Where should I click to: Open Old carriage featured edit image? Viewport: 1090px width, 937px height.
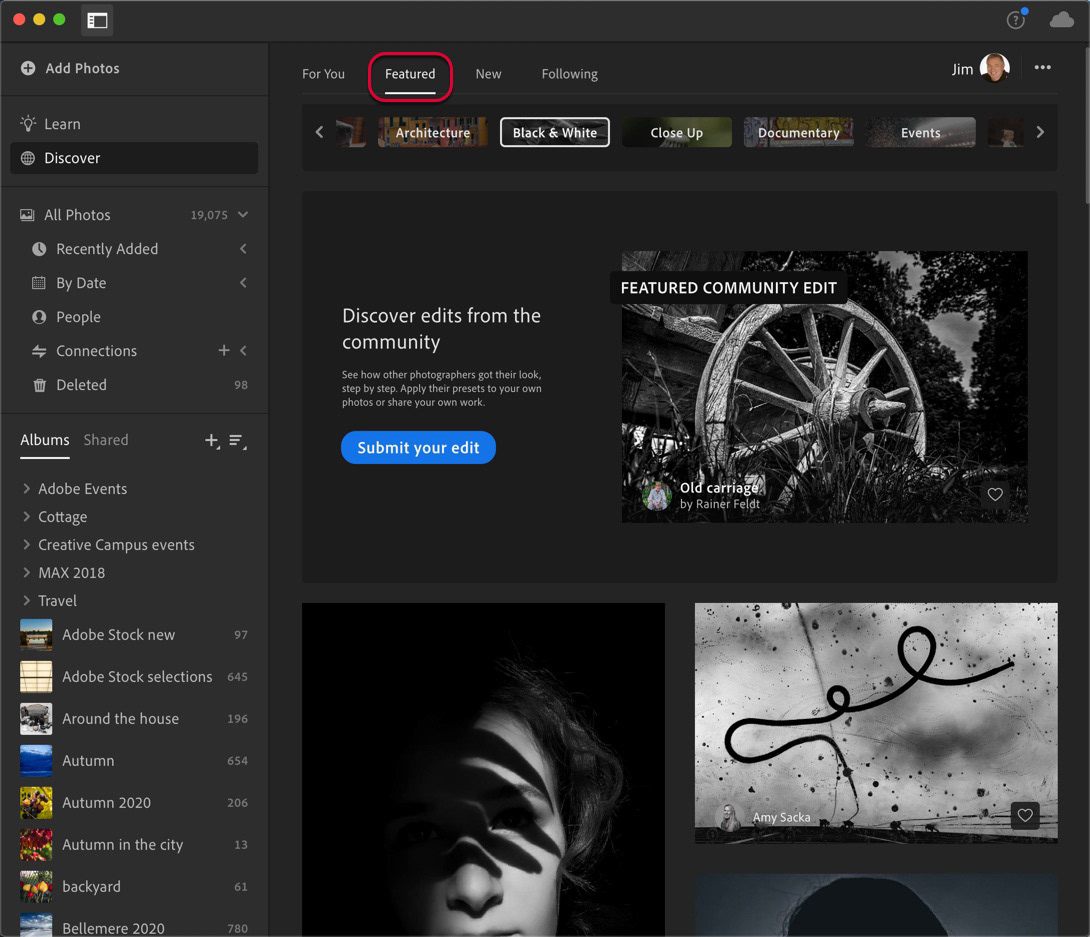click(824, 386)
